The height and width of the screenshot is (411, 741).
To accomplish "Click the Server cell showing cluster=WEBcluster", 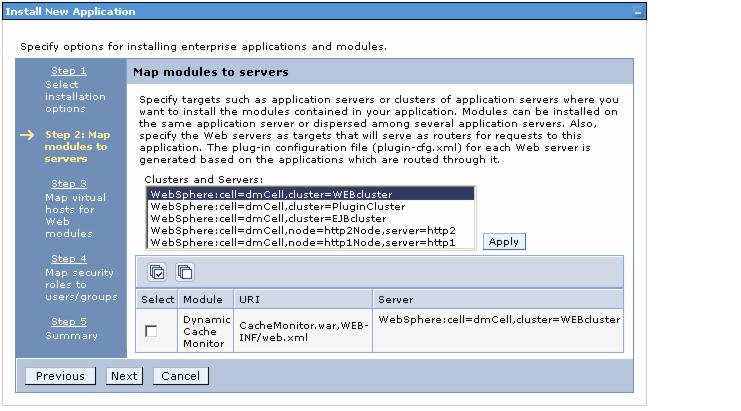I will click(498, 331).
